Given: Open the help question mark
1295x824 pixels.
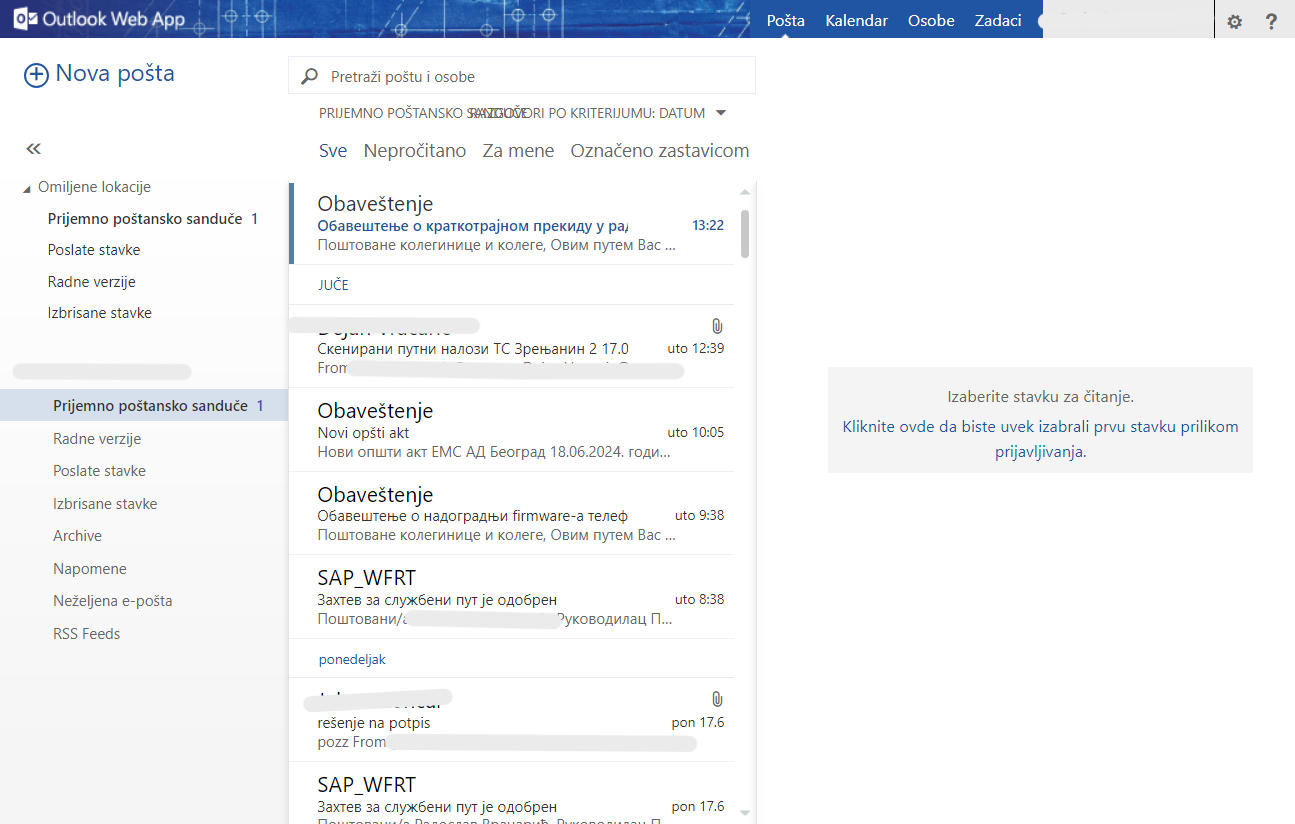Looking at the screenshot, I should (1271, 21).
